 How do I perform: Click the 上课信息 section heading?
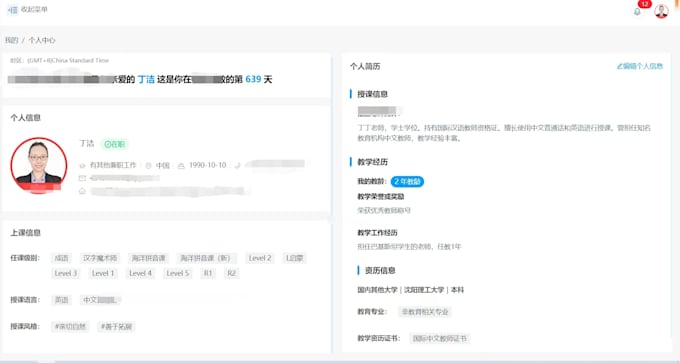click(26, 233)
